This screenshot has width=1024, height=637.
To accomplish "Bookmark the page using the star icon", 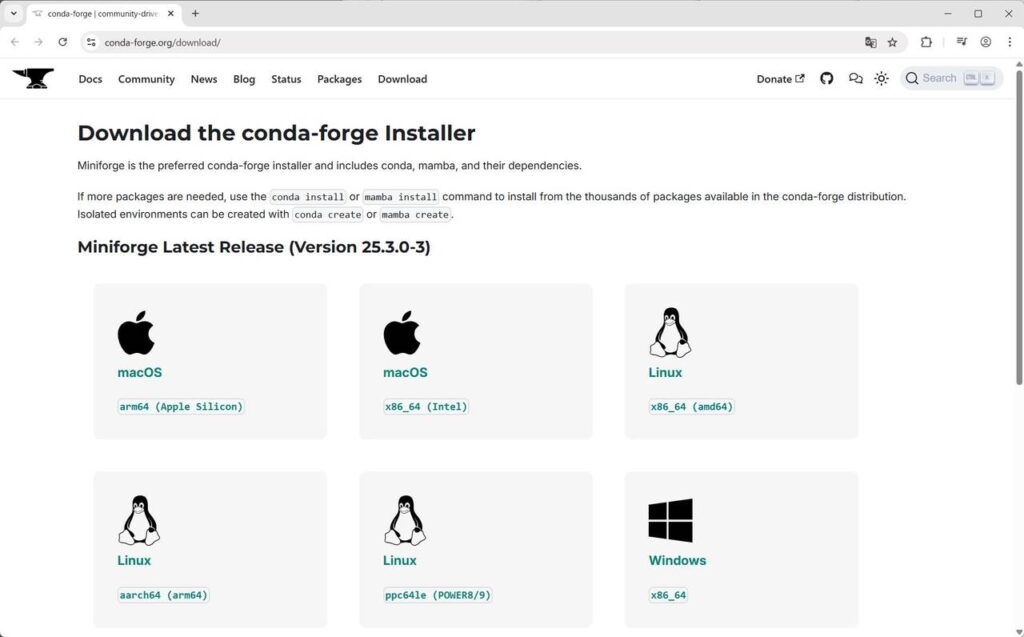I will 892,42.
